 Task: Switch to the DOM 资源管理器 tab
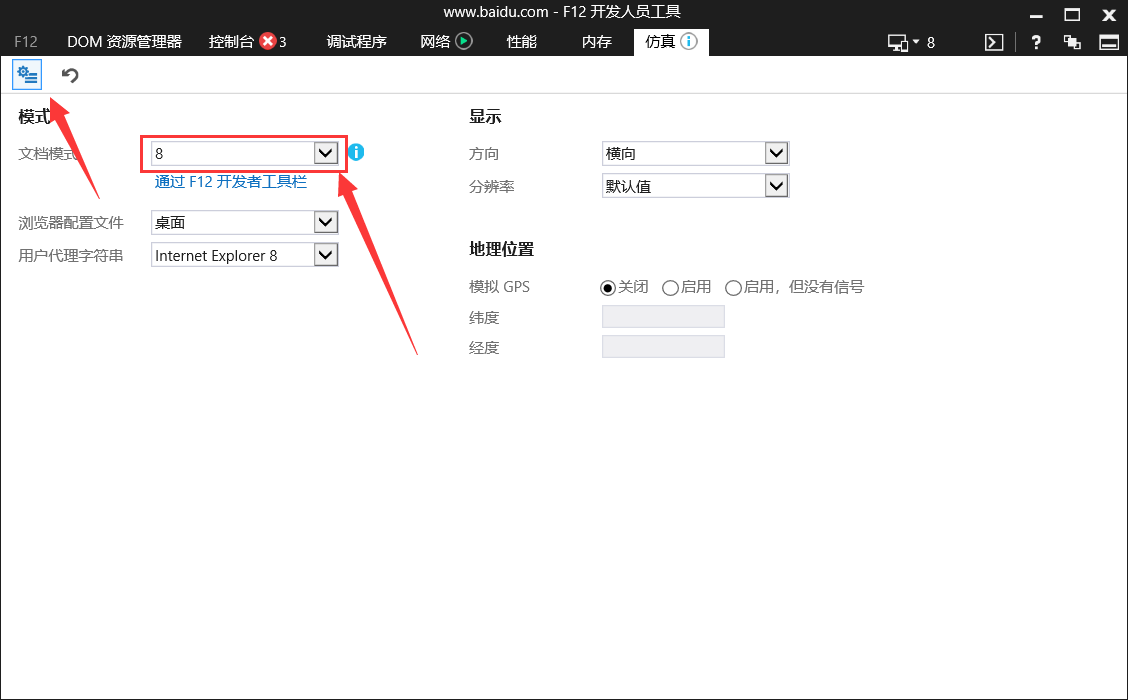pyautogui.click(x=124, y=42)
